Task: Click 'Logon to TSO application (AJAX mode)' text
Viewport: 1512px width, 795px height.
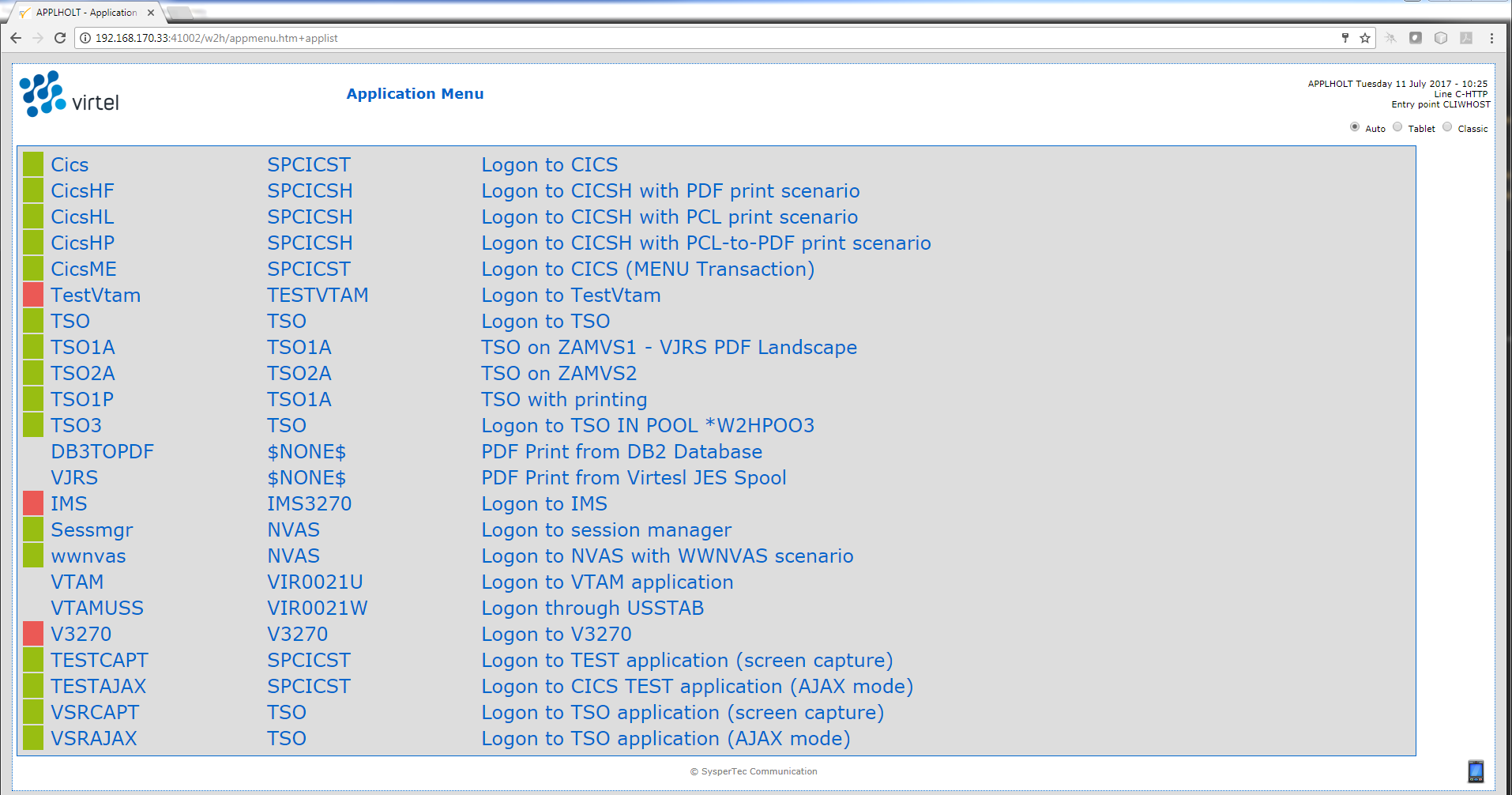Action: pos(666,738)
